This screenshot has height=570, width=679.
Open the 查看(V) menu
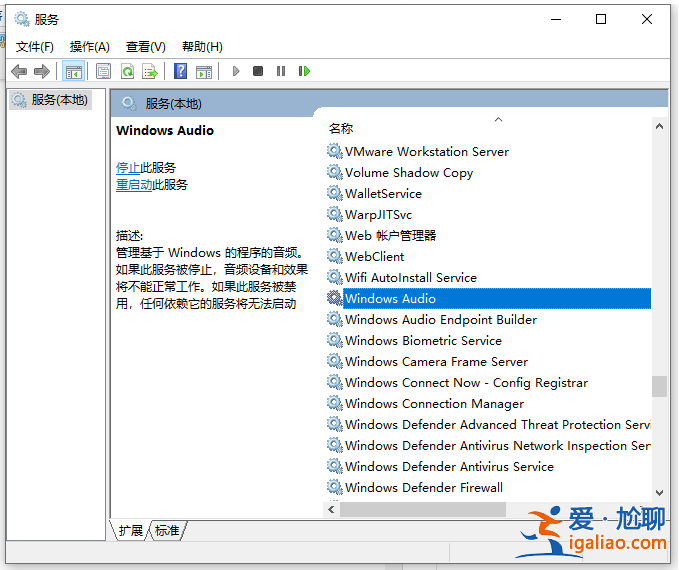pyautogui.click(x=146, y=46)
